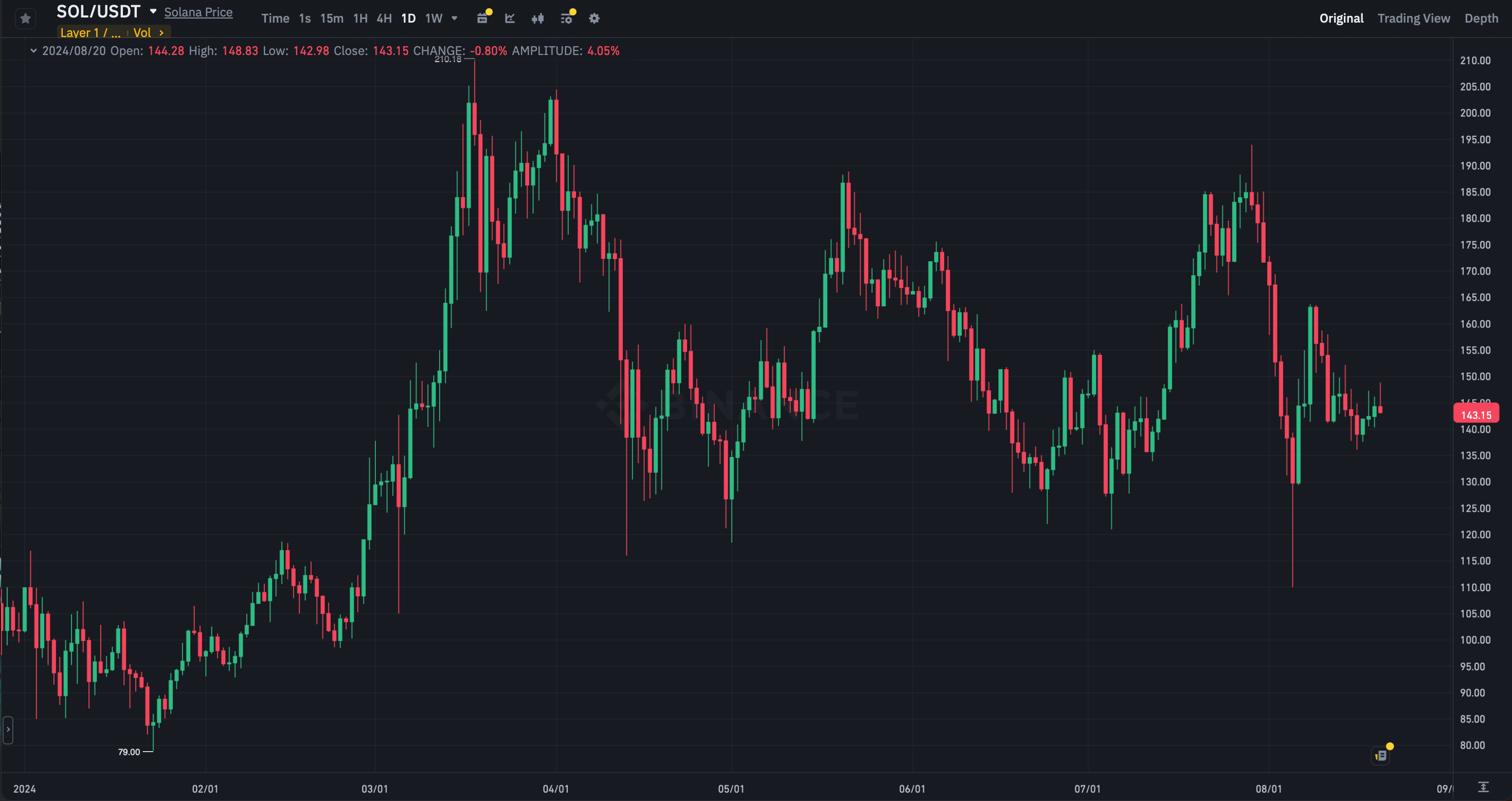Viewport: 1512px width, 801px height.
Task: Expand the left side panel arrow handle
Action: [8, 730]
